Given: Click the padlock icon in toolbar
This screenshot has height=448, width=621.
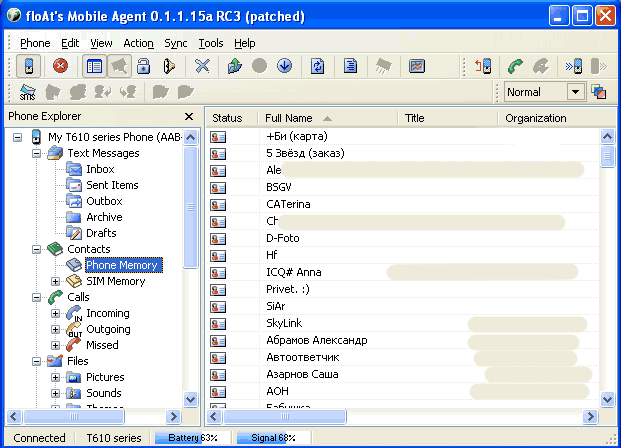Looking at the screenshot, I should (143, 67).
